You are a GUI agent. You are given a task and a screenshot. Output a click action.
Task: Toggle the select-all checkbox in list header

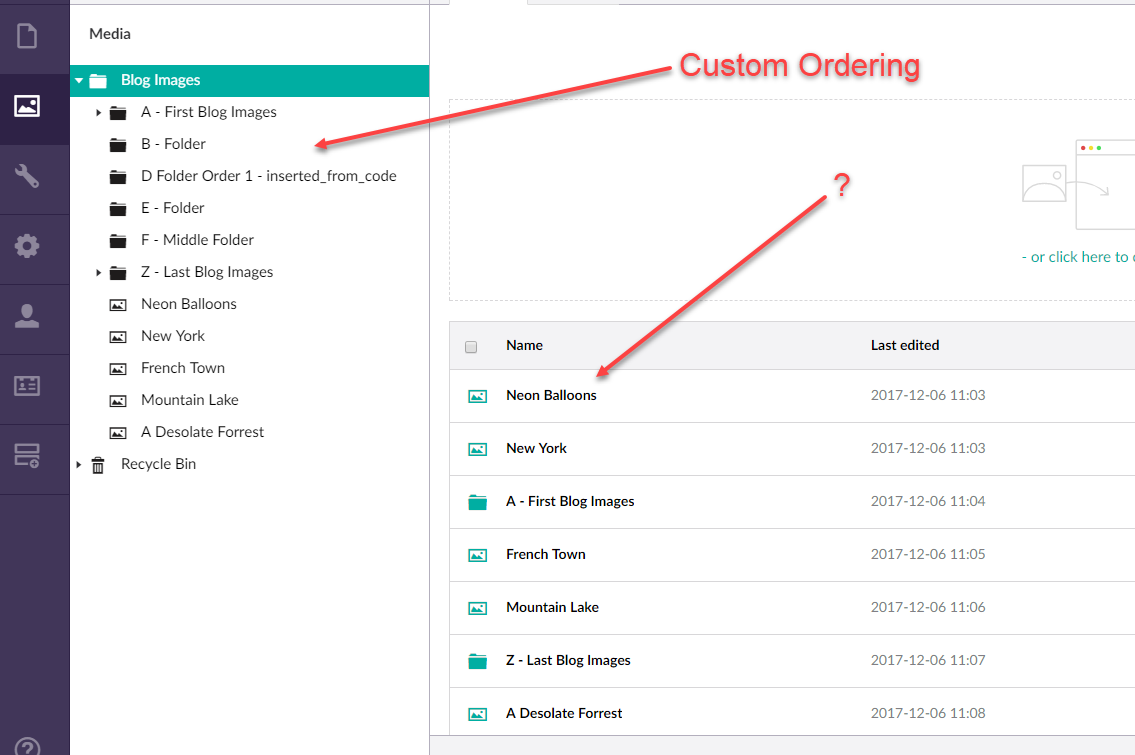tap(471, 347)
